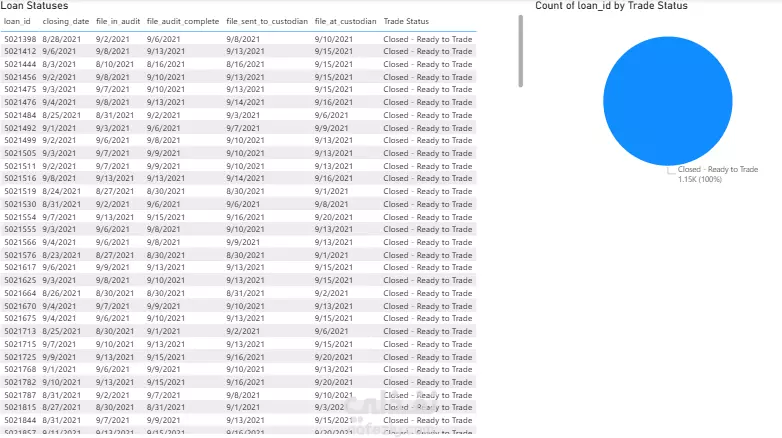This screenshot has height=438, width=782.
Task: Select loan_id cell 5021713
Action: 20,331
